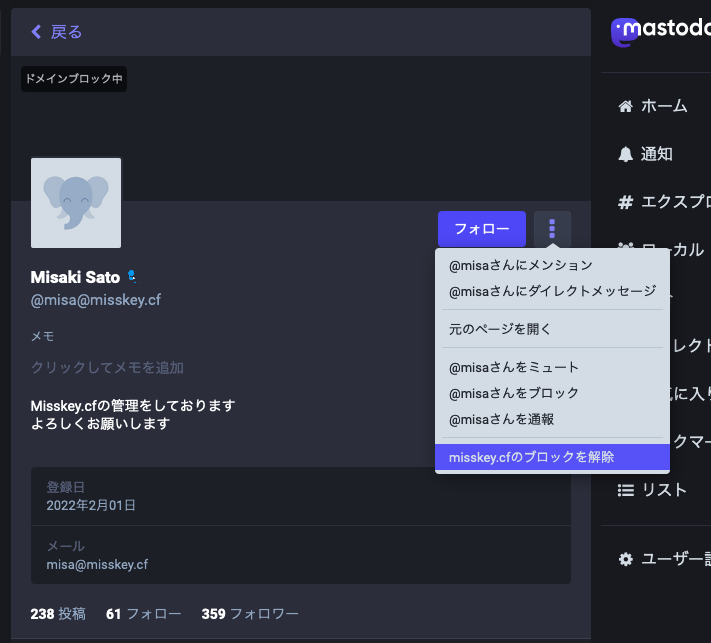The width and height of the screenshot is (711, 643).
Task: Choose @misaさんをブロック menu item
Action: pyautogui.click(x=514, y=393)
